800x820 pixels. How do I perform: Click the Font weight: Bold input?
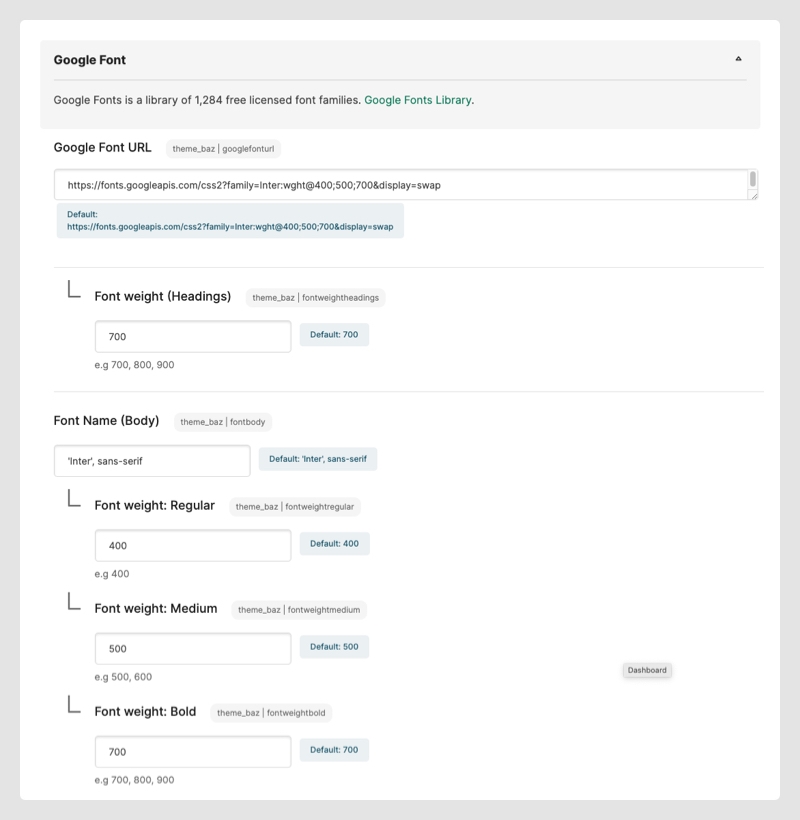click(x=193, y=752)
